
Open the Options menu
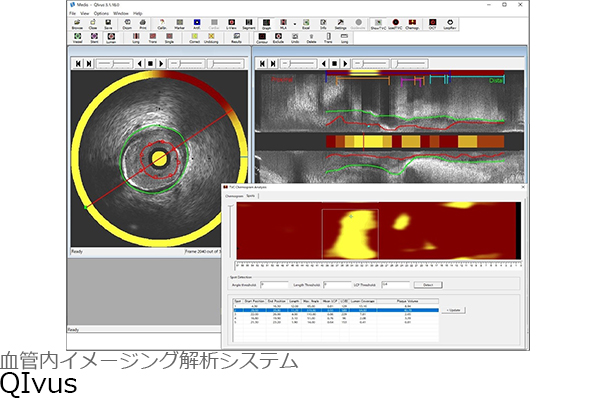pos(101,13)
